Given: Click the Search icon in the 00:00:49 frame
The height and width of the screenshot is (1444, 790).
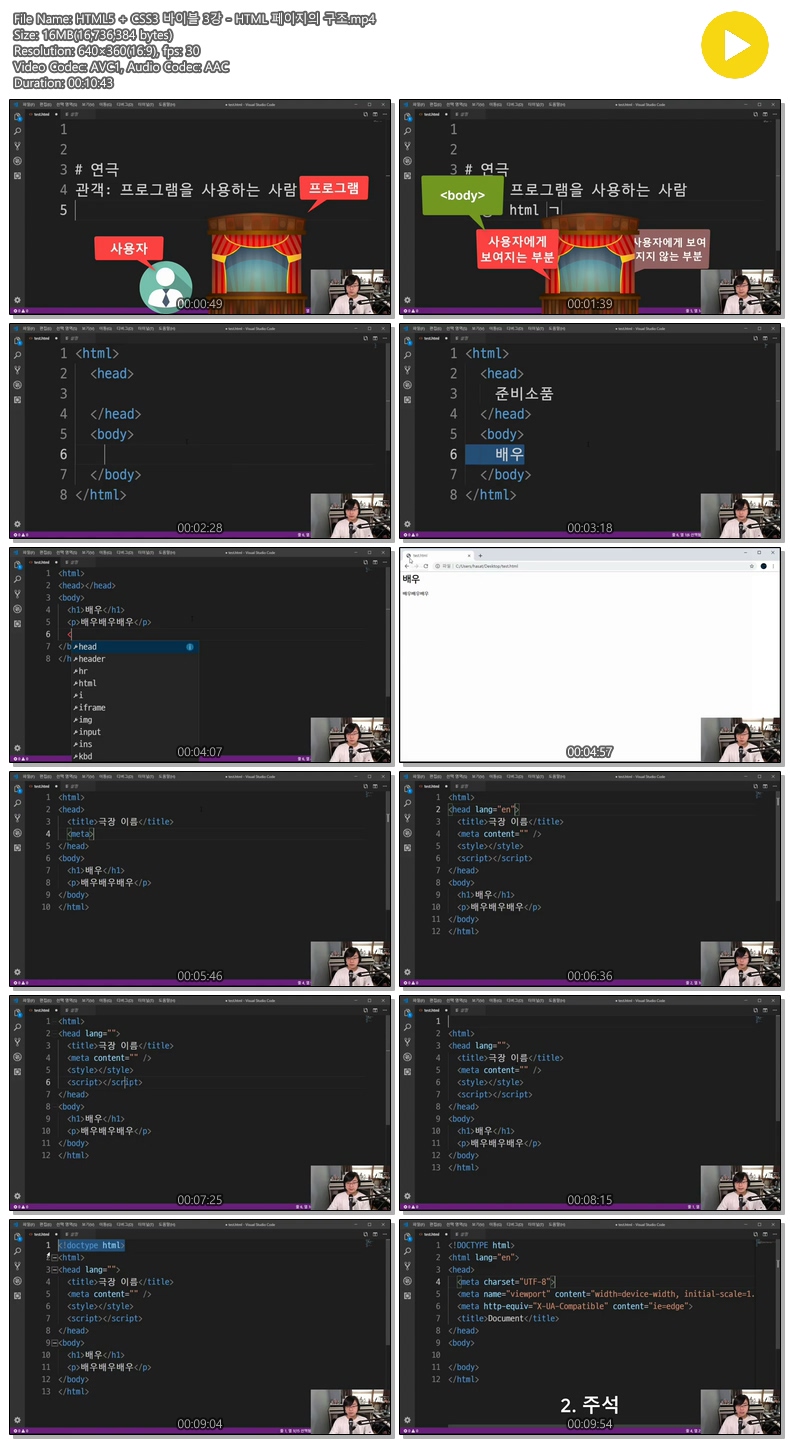Looking at the screenshot, I should click(x=17, y=131).
